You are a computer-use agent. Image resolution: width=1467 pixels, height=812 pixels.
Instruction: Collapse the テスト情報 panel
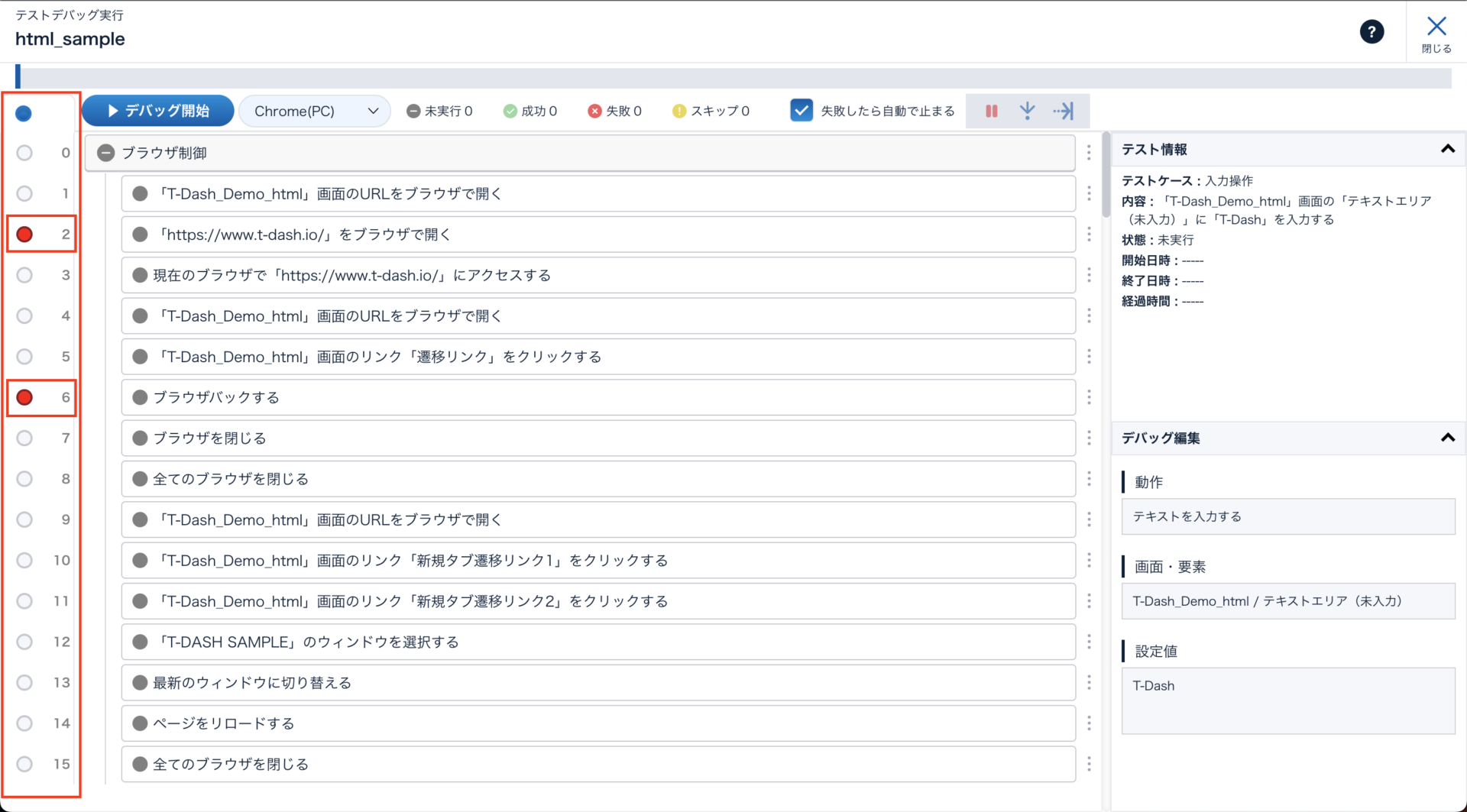(1447, 149)
